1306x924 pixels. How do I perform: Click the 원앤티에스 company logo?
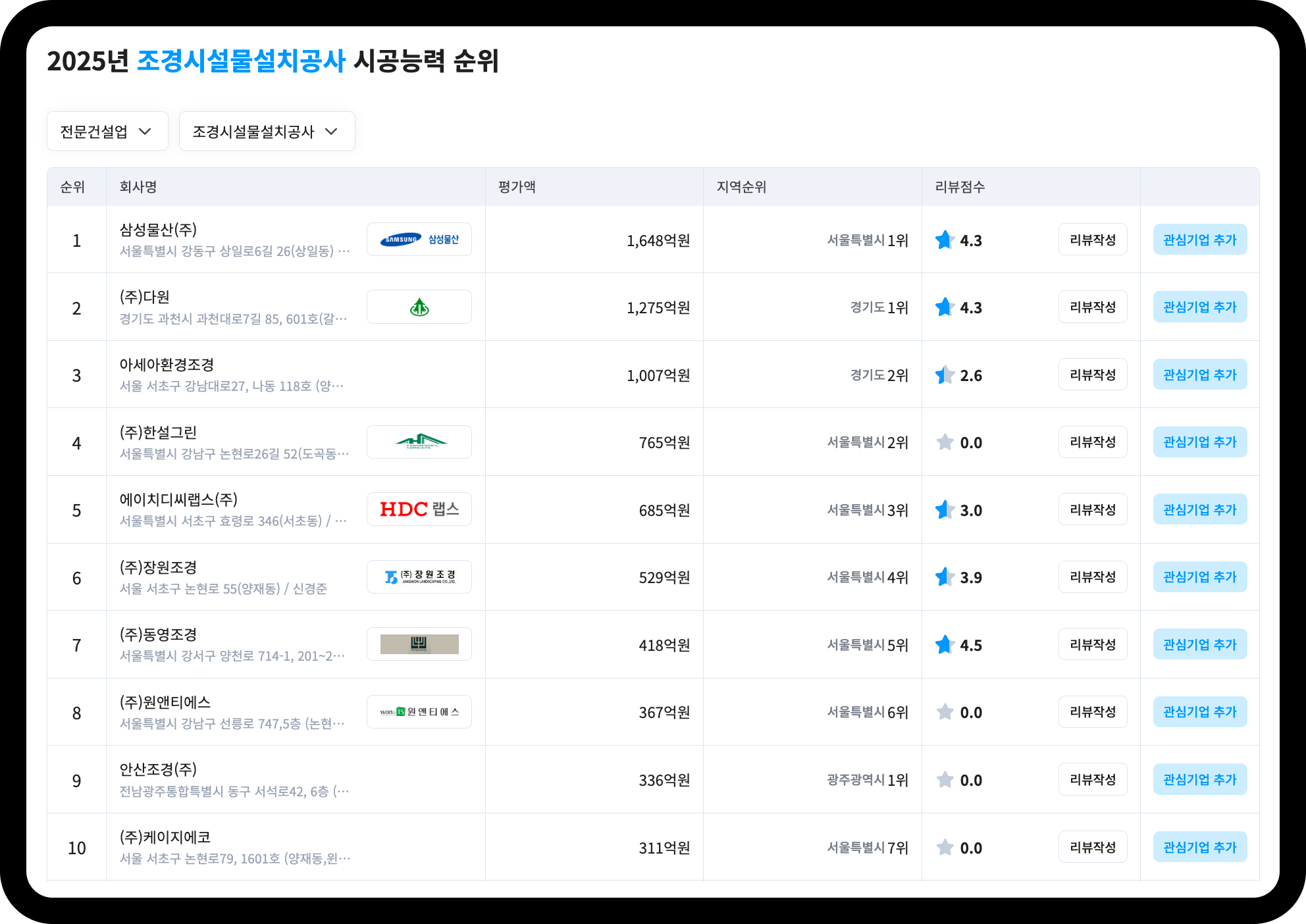coord(419,712)
